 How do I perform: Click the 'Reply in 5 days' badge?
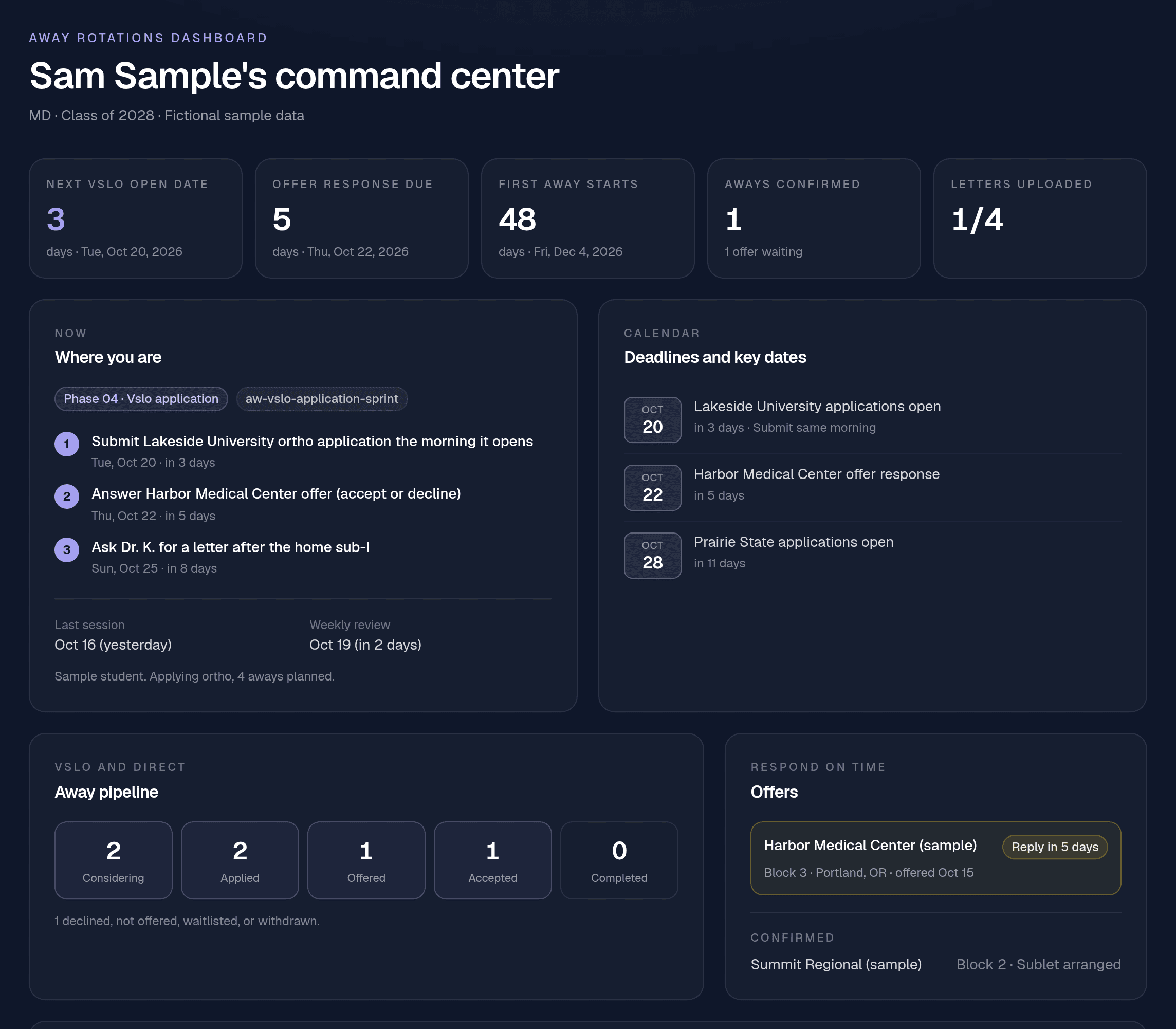(1055, 847)
